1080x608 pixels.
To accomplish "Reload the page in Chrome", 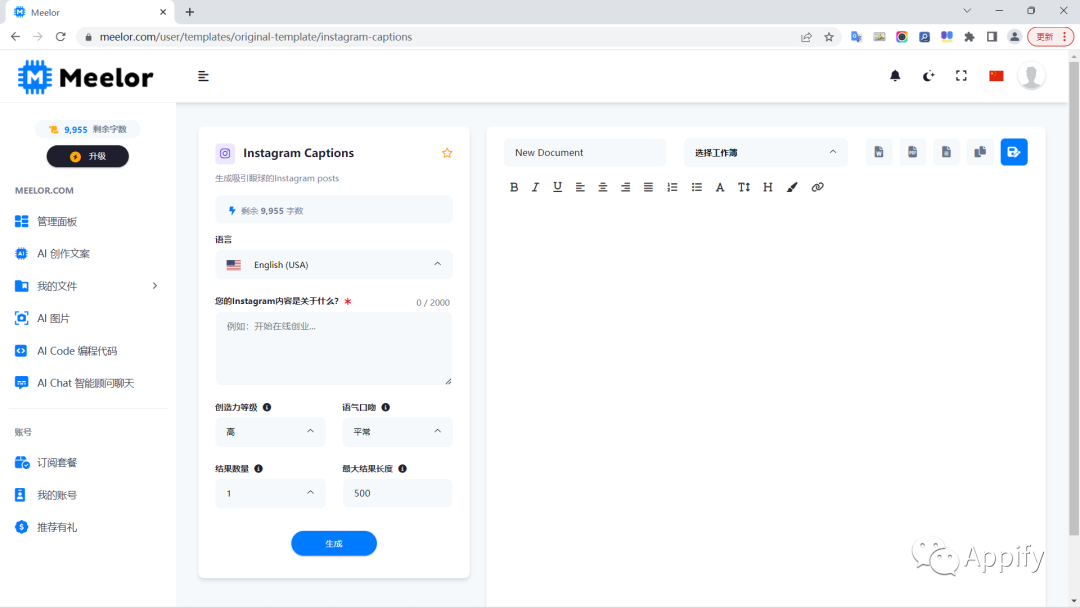I will click(x=61, y=36).
